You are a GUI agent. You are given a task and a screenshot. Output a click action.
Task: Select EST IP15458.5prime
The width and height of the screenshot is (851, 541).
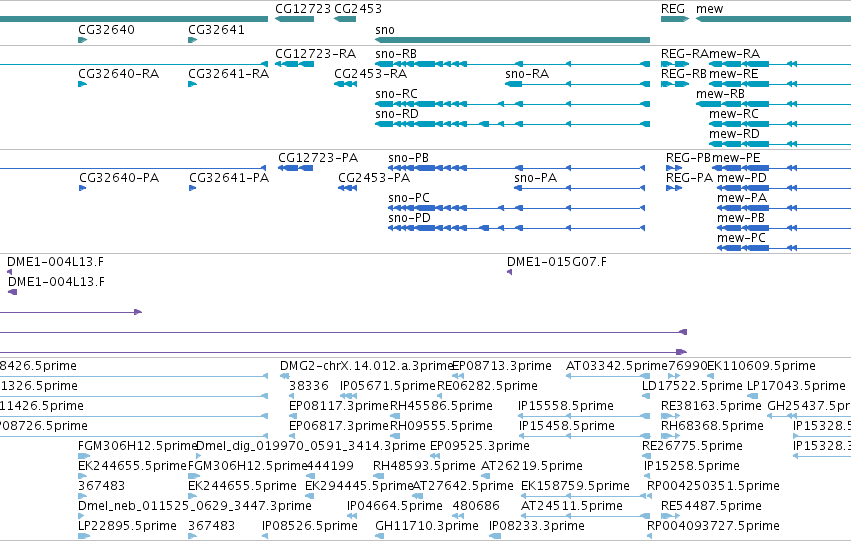click(x=567, y=427)
